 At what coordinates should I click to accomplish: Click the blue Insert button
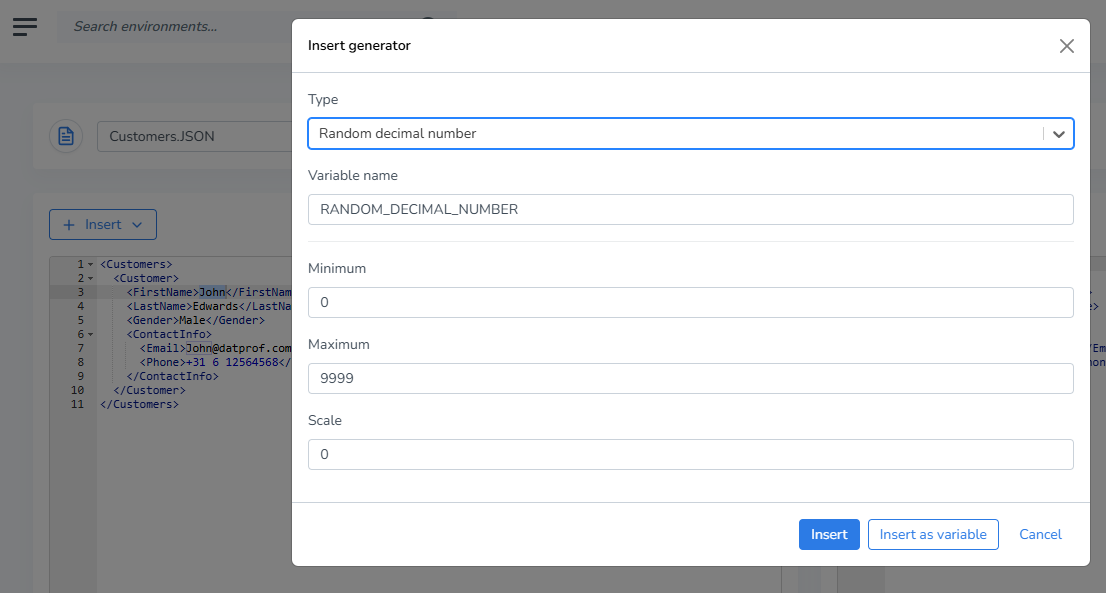point(829,534)
